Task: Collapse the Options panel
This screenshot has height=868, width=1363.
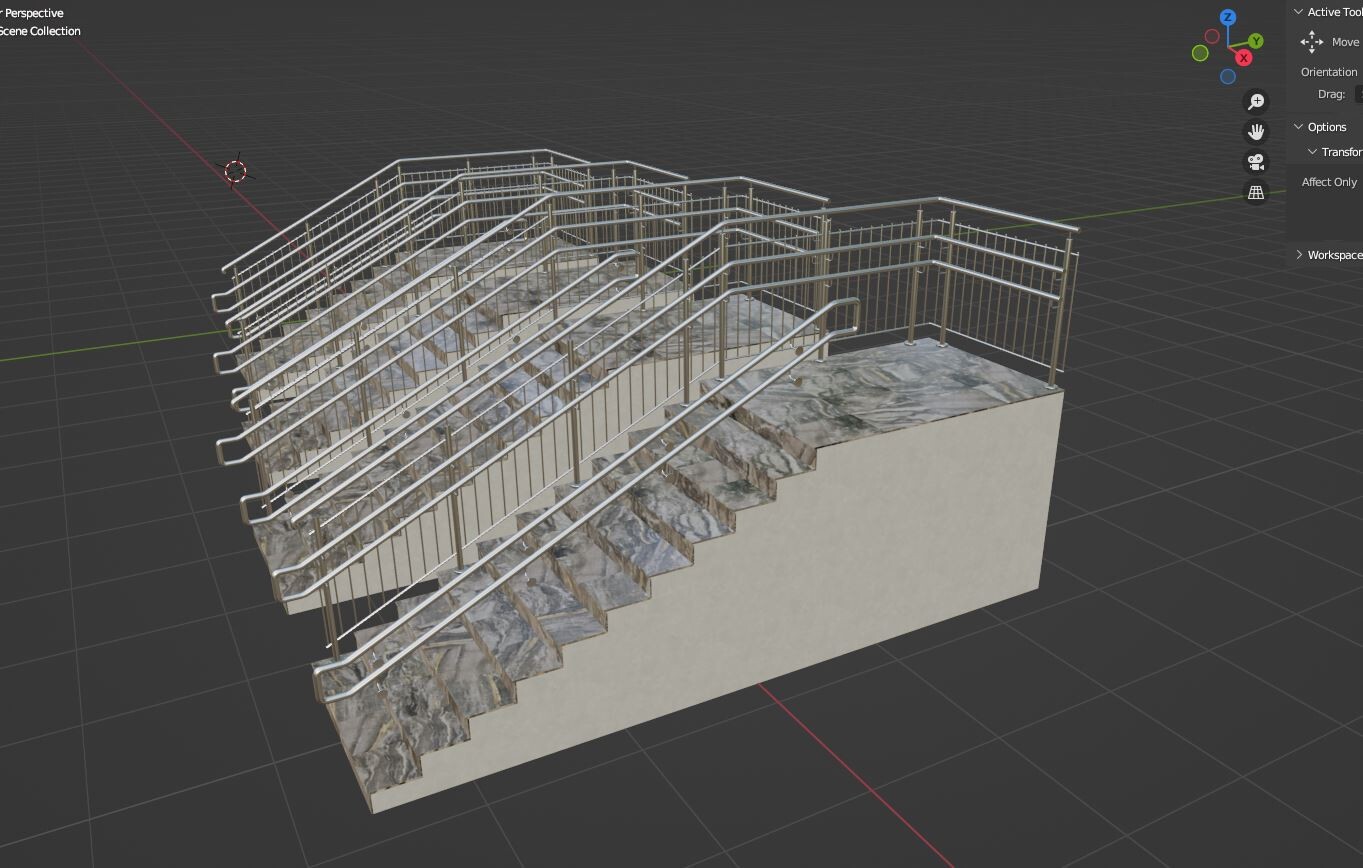Action: [x=1298, y=127]
